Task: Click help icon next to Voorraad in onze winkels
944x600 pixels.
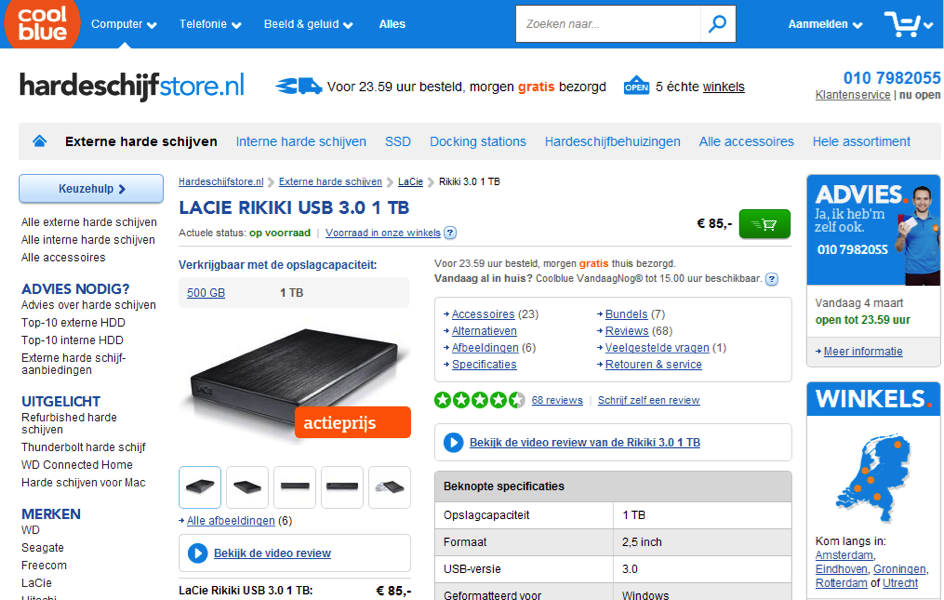Action: click(x=450, y=233)
